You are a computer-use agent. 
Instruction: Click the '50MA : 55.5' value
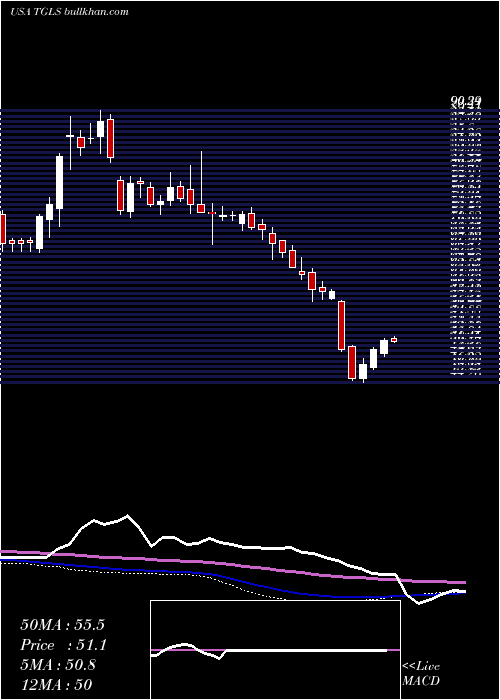coord(62,625)
